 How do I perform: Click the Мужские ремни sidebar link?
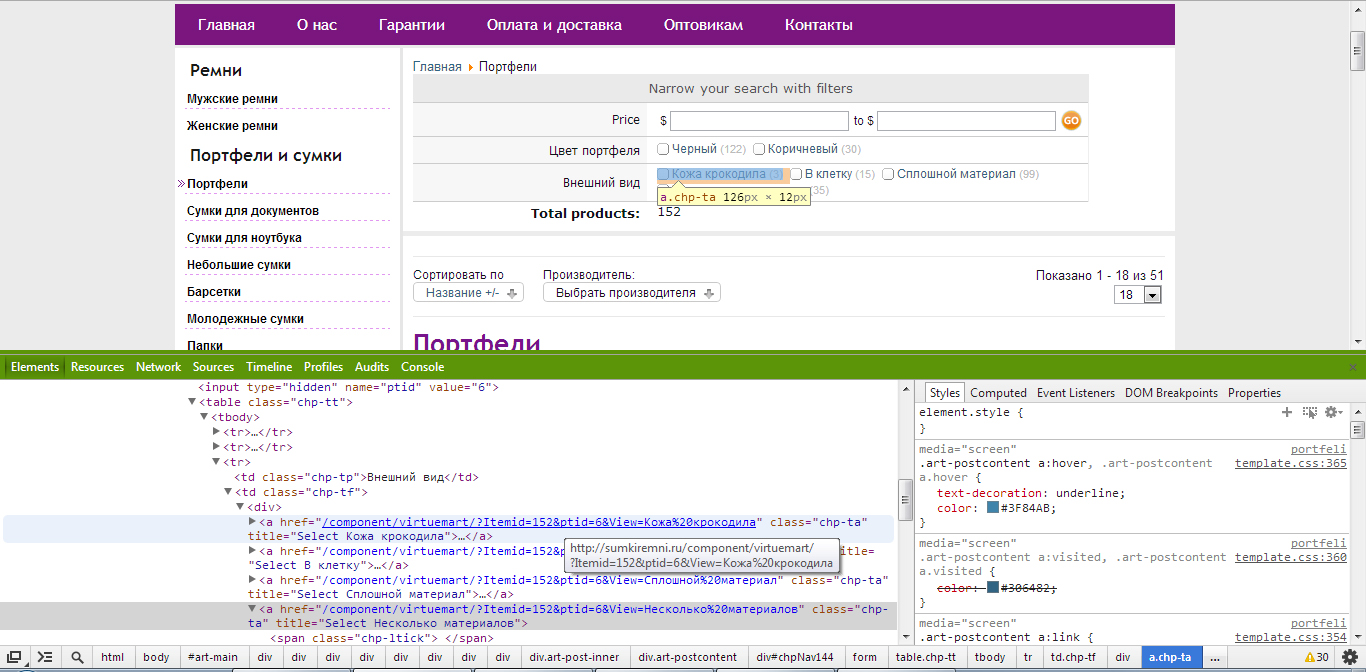click(232, 99)
